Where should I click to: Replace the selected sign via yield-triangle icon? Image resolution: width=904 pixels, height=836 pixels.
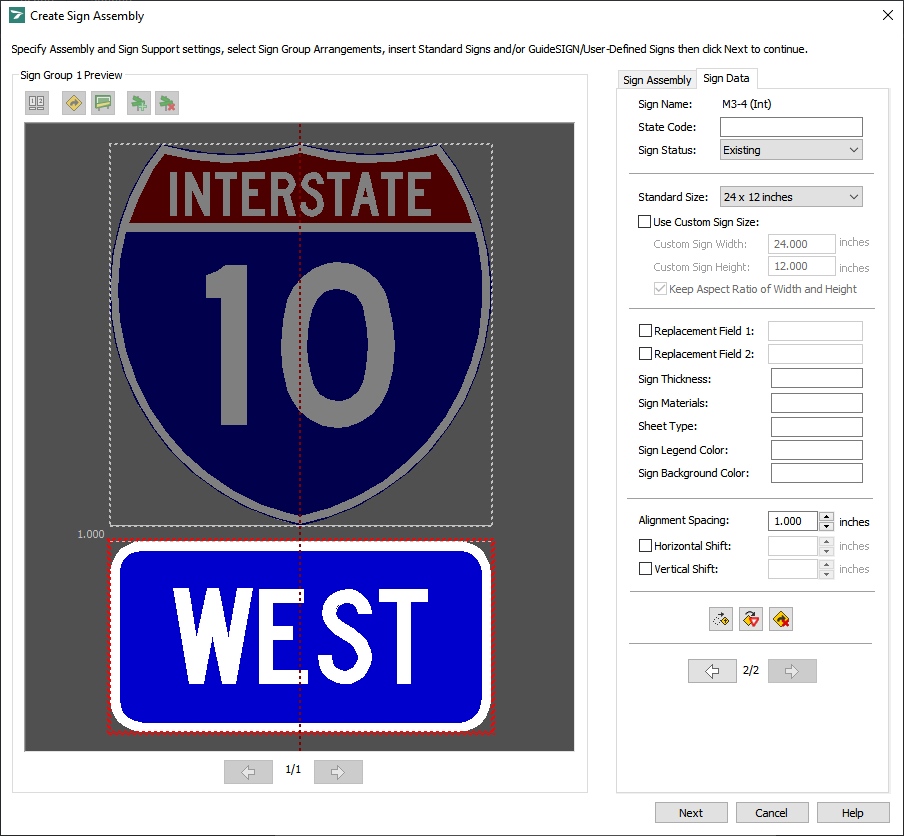pyautogui.click(x=751, y=619)
